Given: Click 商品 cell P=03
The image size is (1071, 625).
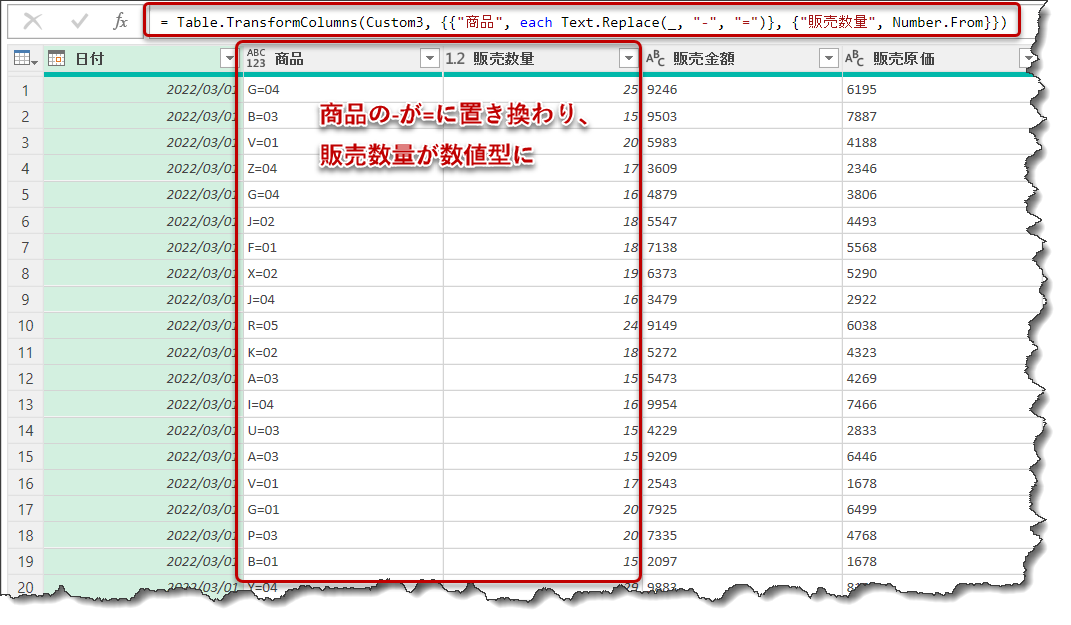Looking at the screenshot, I should click(x=343, y=536).
